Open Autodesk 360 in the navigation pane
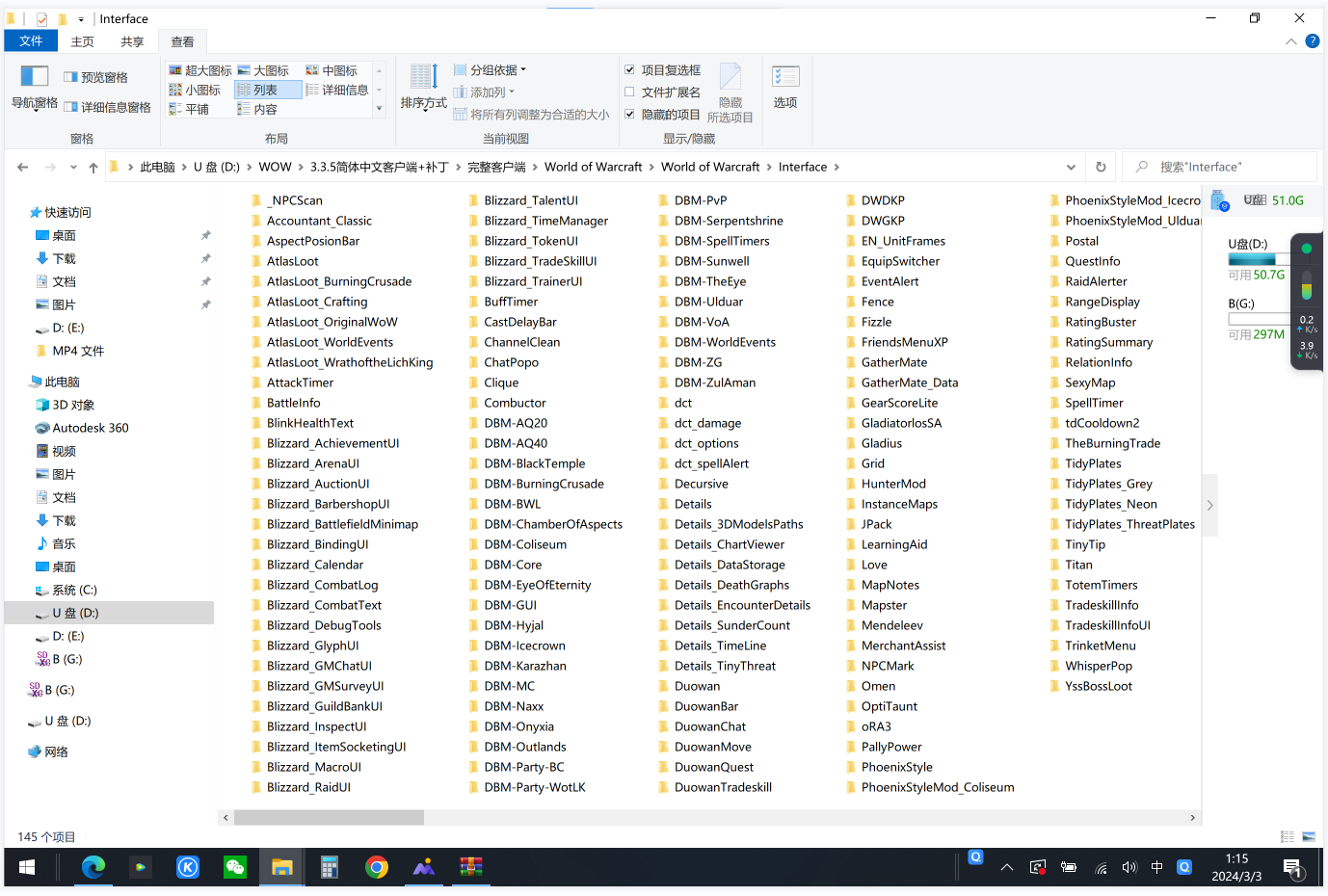The height and width of the screenshot is (896, 1328). pos(90,428)
